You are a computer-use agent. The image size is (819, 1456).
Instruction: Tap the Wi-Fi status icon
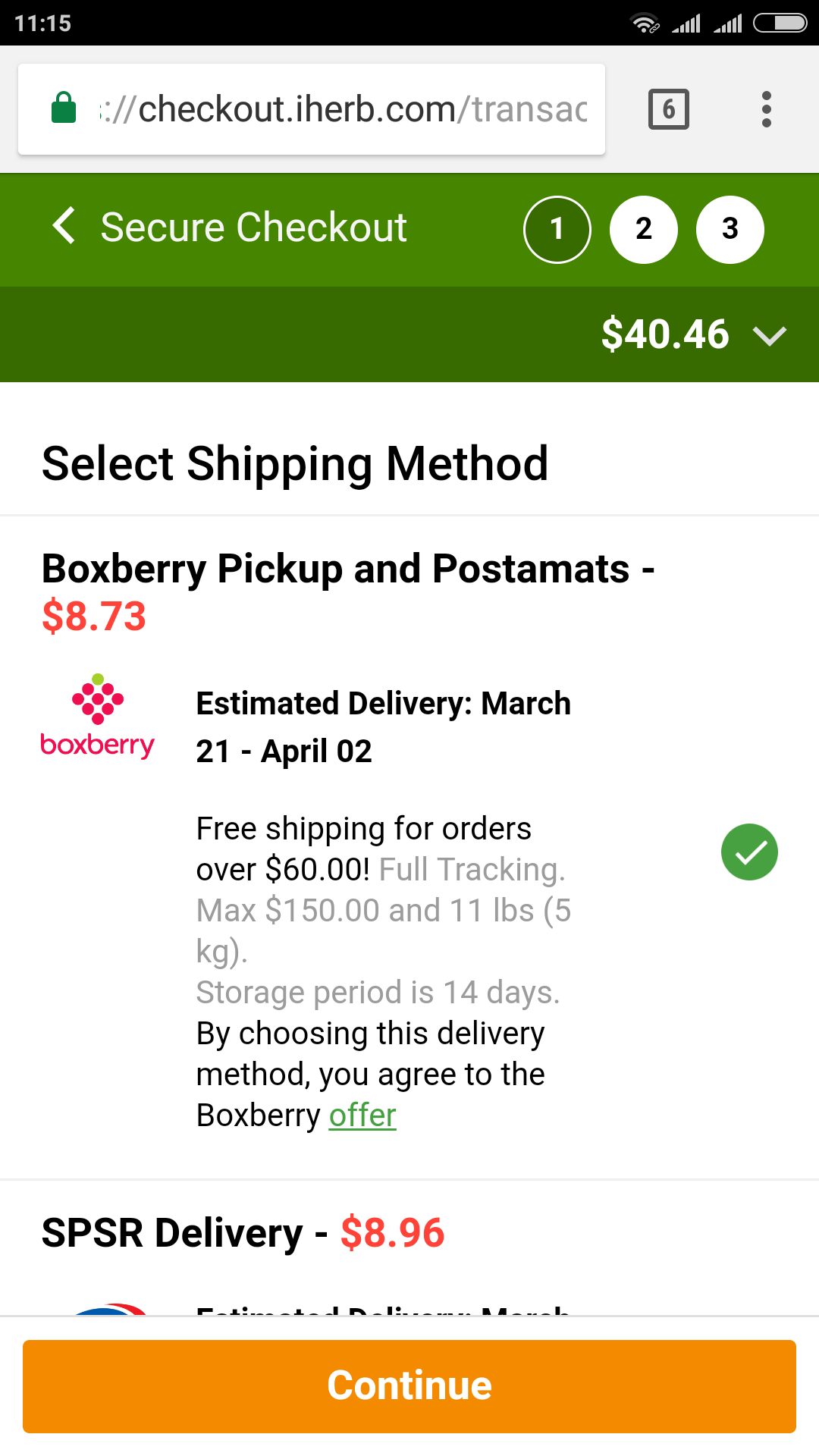[645, 24]
